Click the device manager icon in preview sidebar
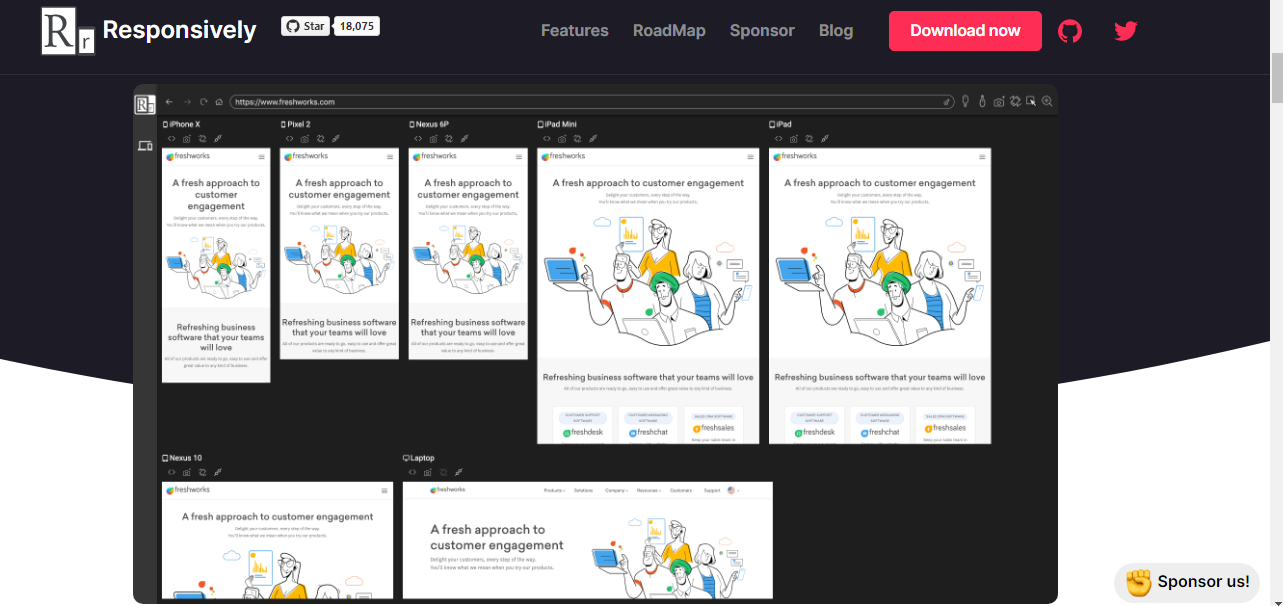1283x606 pixels. click(145, 146)
